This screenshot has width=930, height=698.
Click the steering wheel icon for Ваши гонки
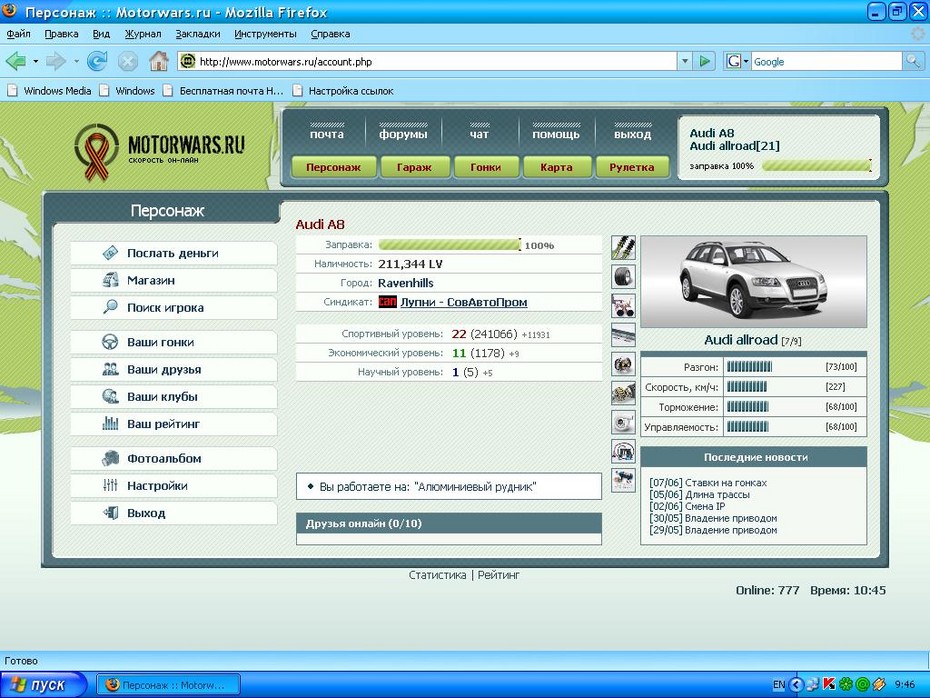click(x=110, y=342)
